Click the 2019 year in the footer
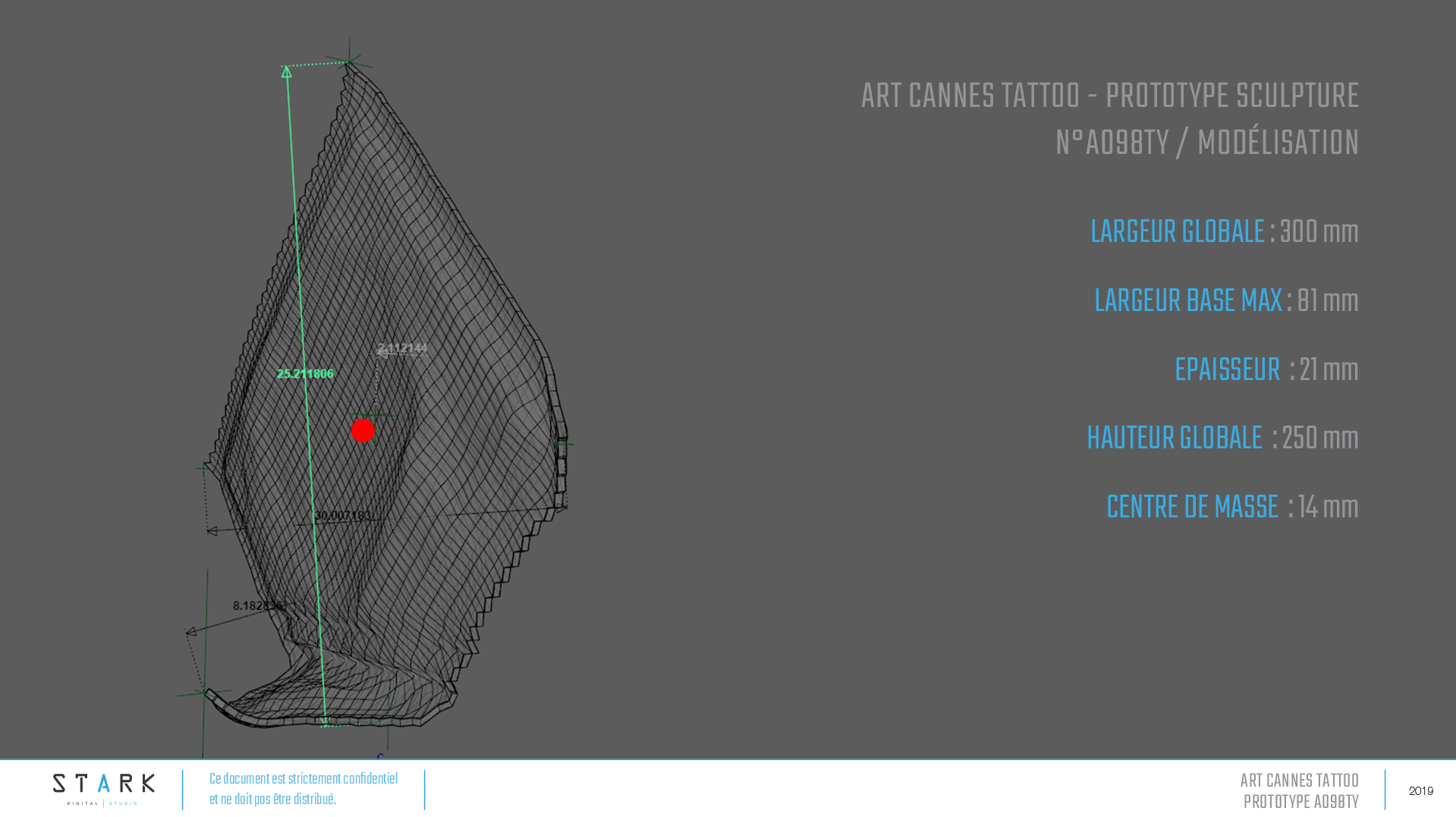The image size is (1456, 817). (1420, 790)
